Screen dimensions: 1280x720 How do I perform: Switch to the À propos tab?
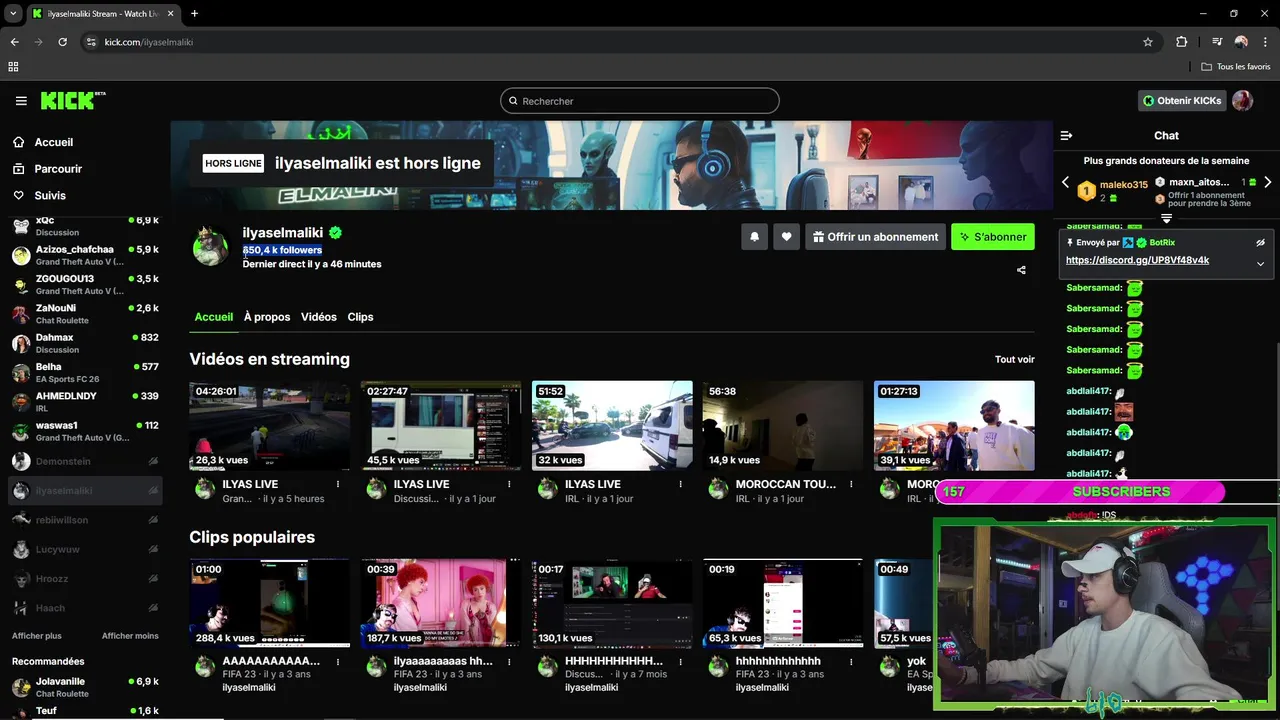tap(267, 317)
